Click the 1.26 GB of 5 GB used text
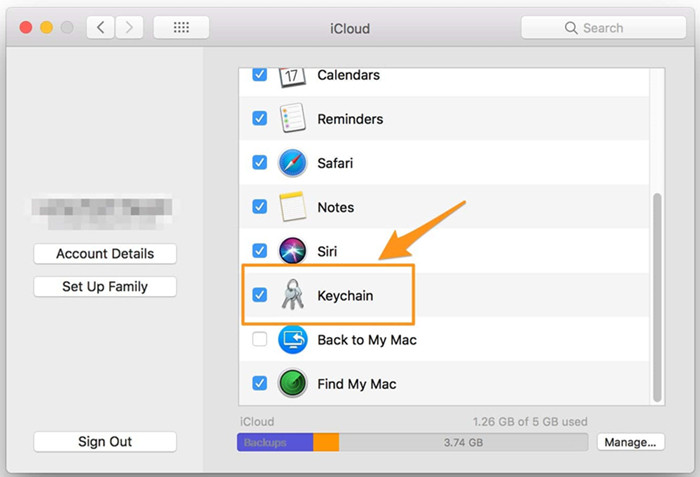700x477 pixels. click(x=530, y=422)
